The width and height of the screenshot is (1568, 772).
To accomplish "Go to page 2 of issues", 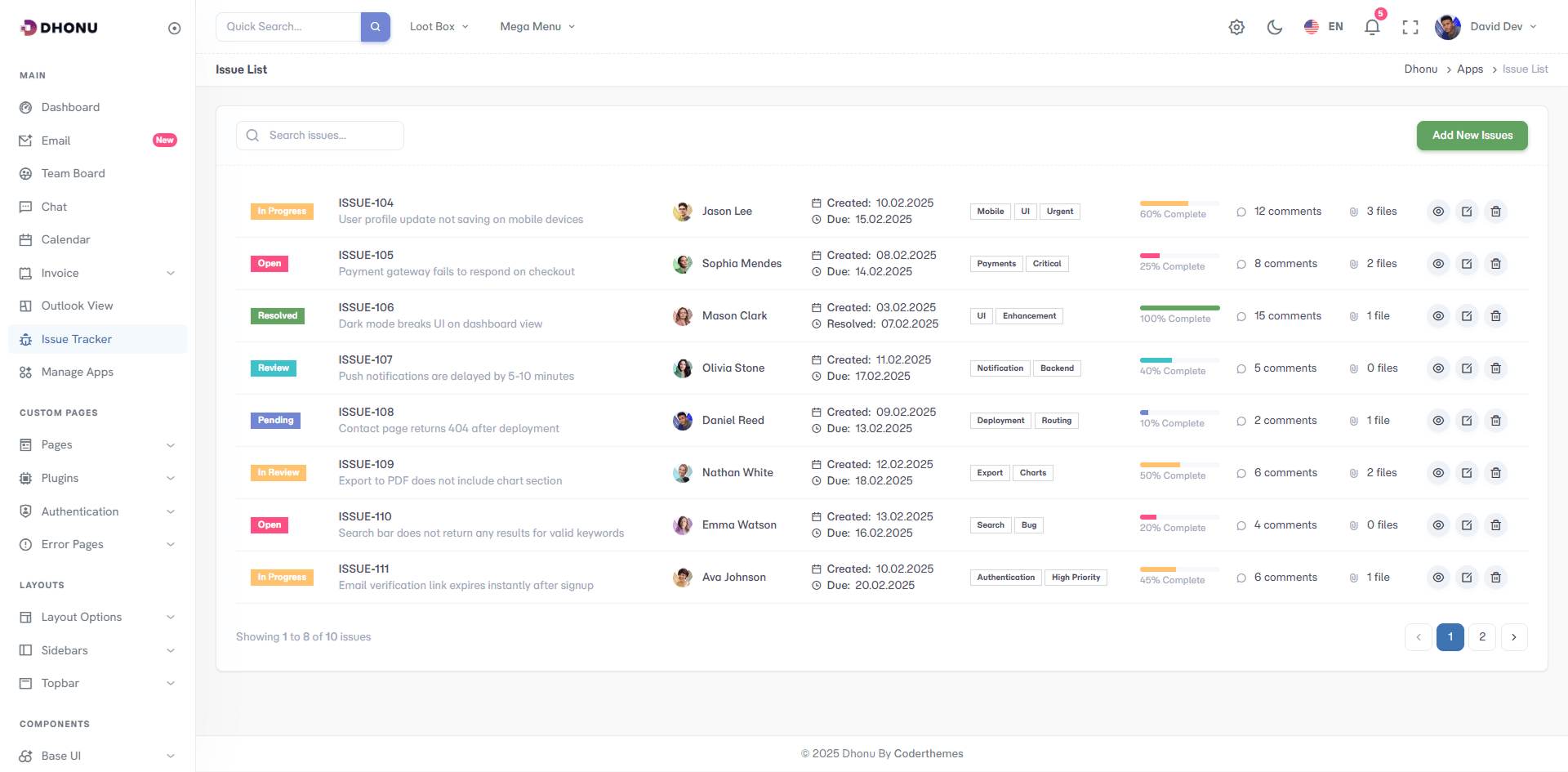I will pyautogui.click(x=1481, y=637).
